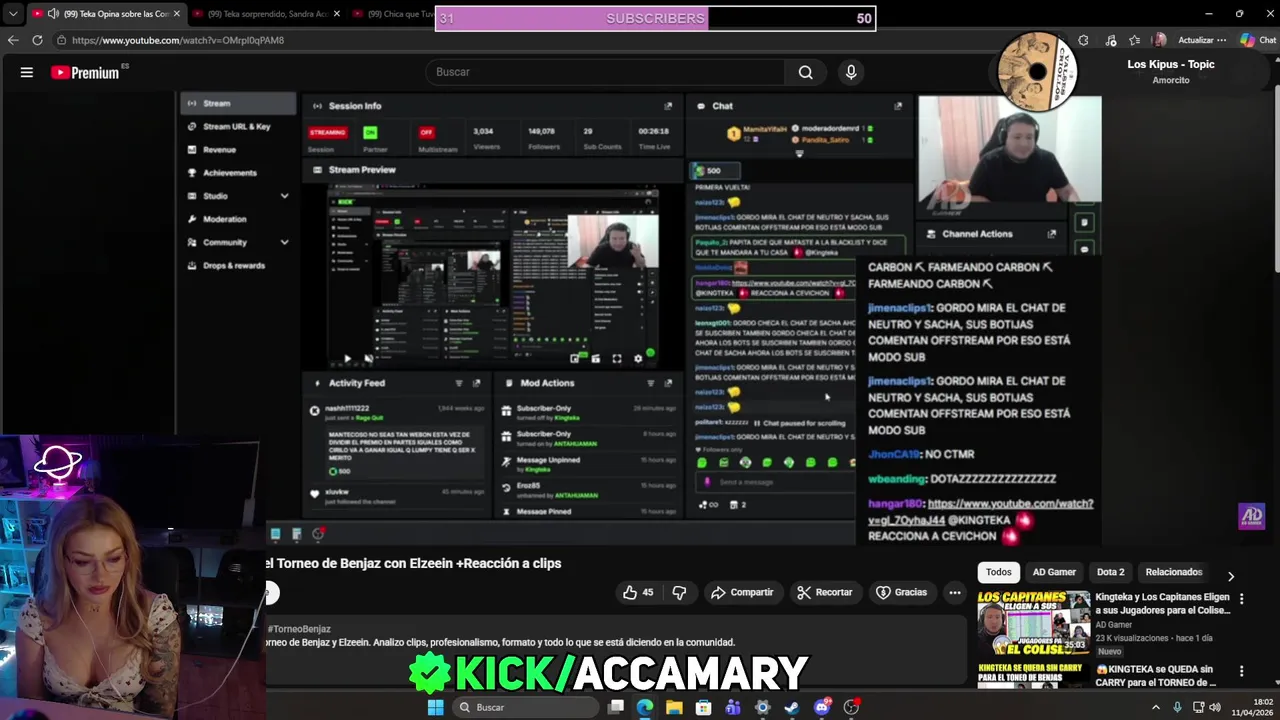Open the browser favorites star list
This screenshot has width=1280, height=720.
pyautogui.click(x=1134, y=40)
